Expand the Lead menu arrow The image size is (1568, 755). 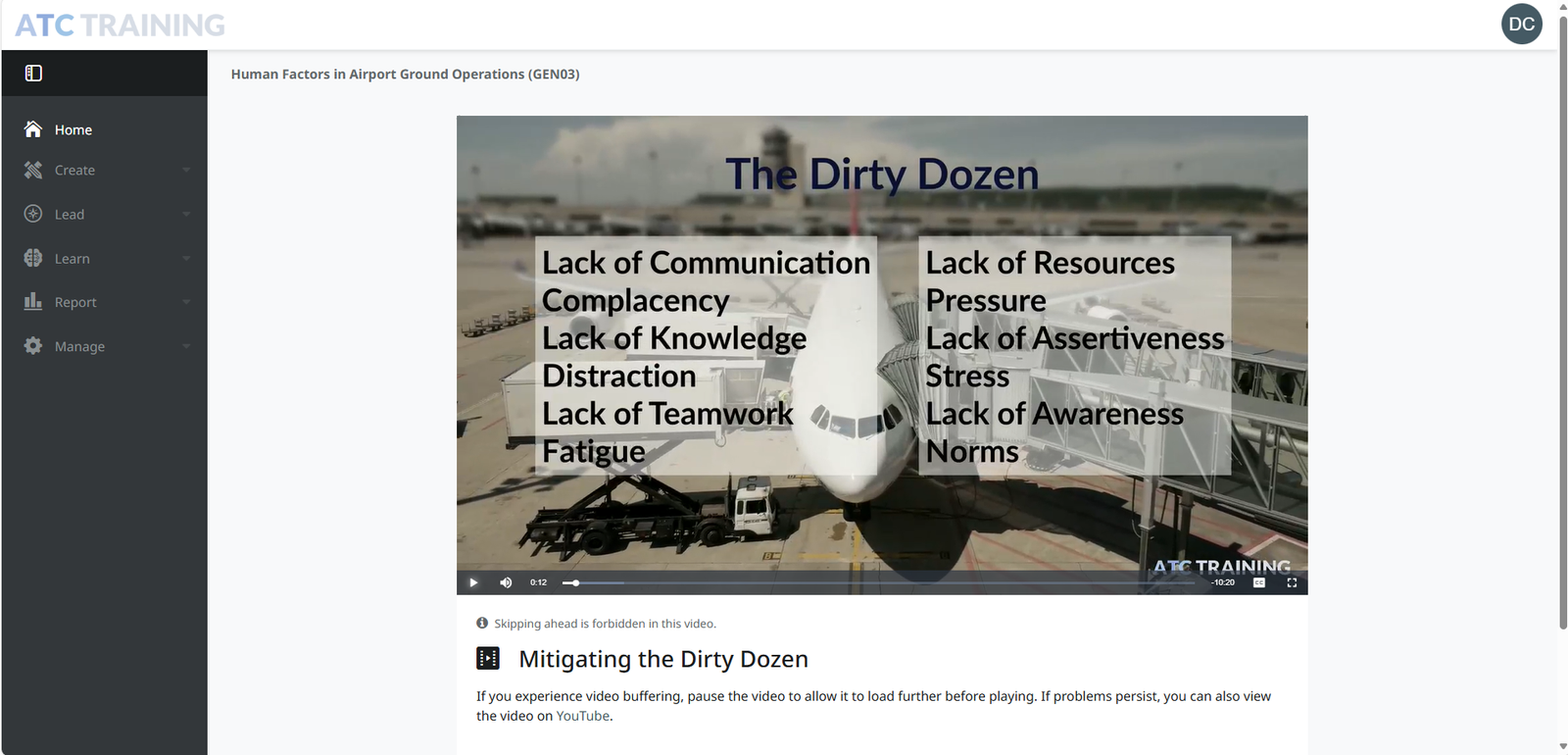tap(186, 215)
